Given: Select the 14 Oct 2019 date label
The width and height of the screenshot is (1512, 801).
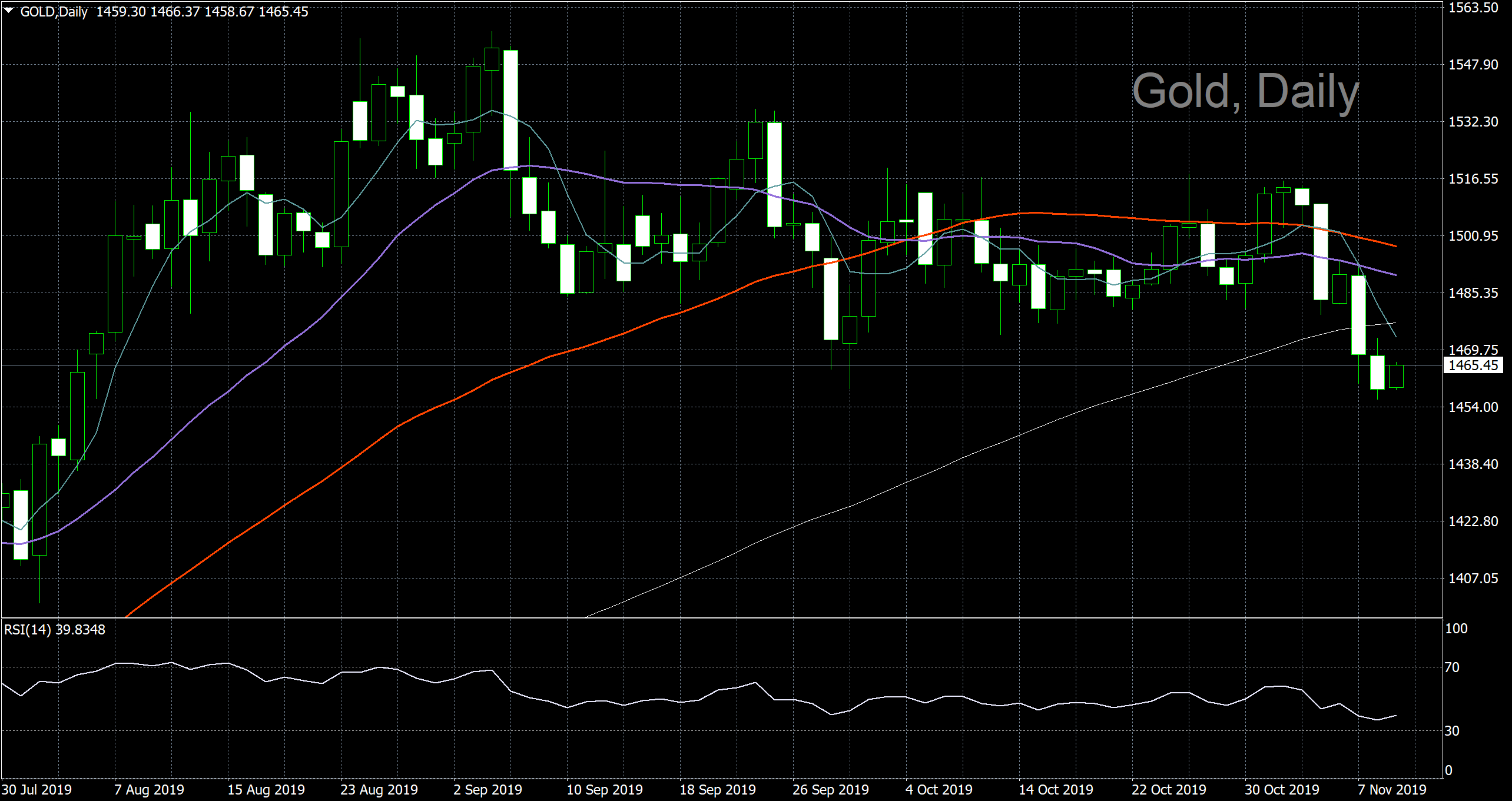Looking at the screenshot, I should point(1056,790).
